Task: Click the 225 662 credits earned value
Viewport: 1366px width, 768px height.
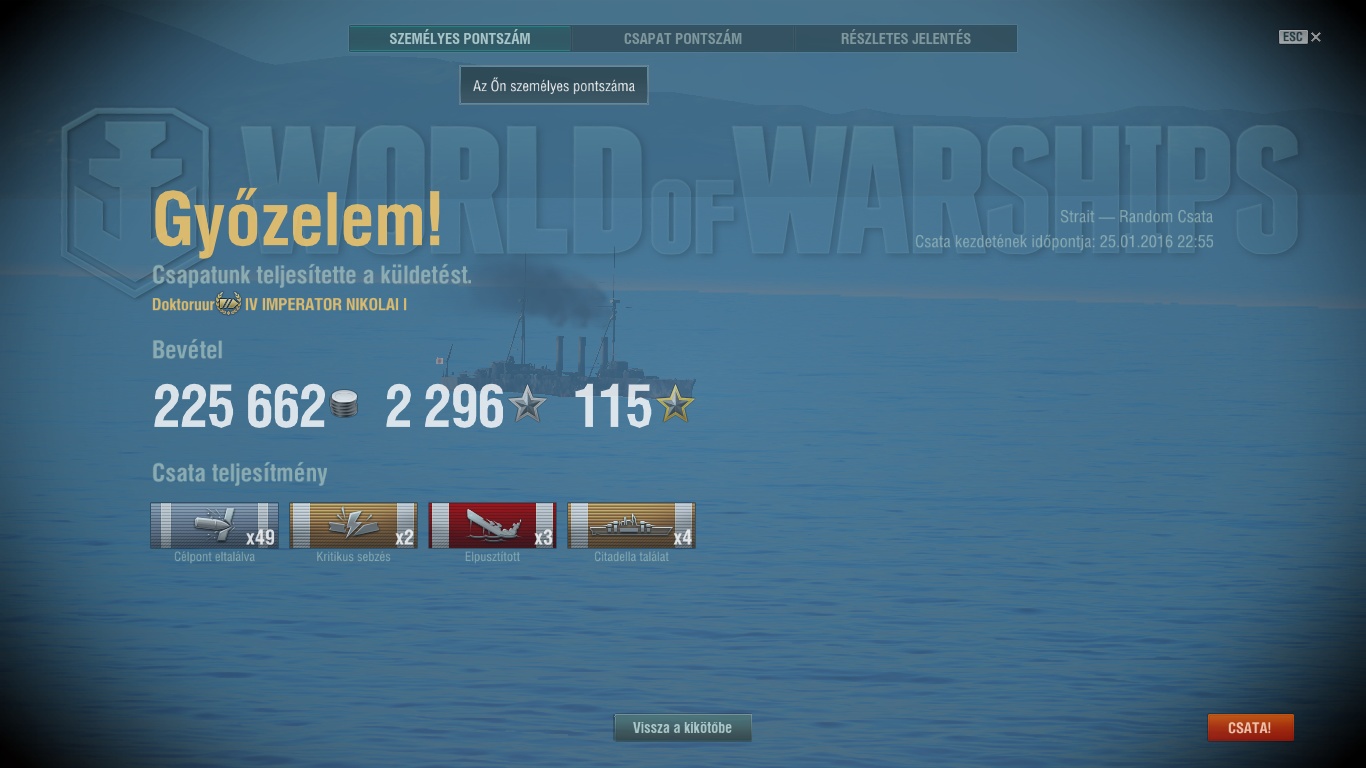Action: click(x=239, y=406)
